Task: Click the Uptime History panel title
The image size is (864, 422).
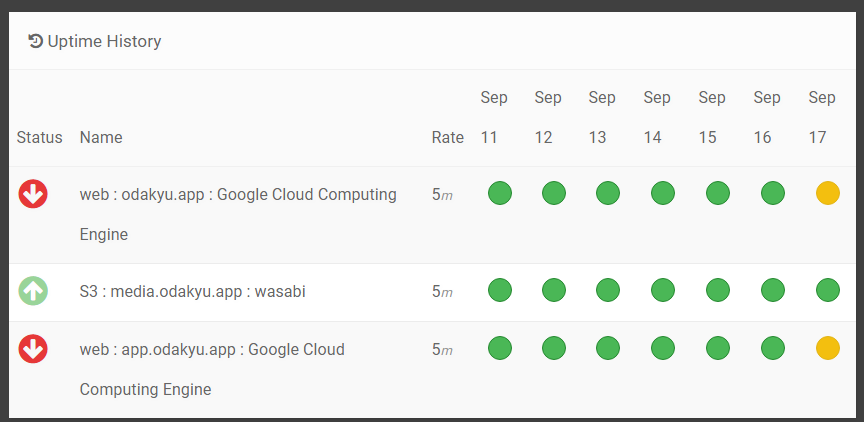Action: 104,41
